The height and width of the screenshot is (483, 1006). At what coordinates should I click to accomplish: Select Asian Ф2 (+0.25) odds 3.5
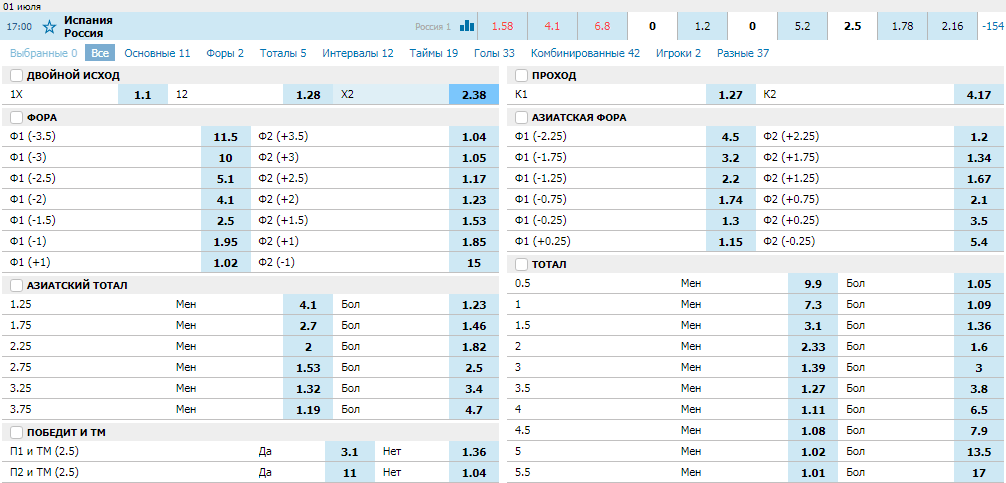tap(979, 221)
